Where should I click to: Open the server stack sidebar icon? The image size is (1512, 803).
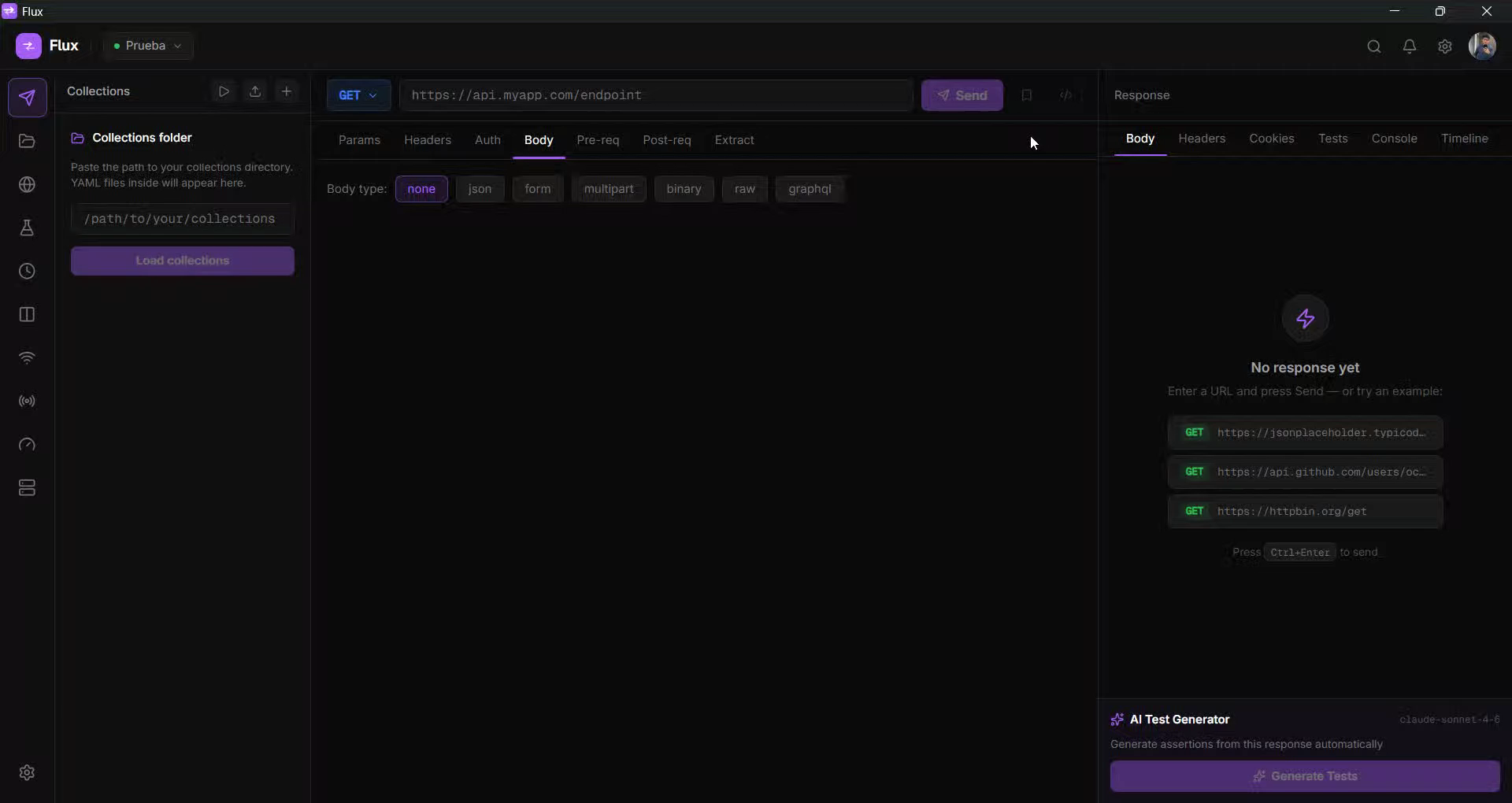click(27, 487)
